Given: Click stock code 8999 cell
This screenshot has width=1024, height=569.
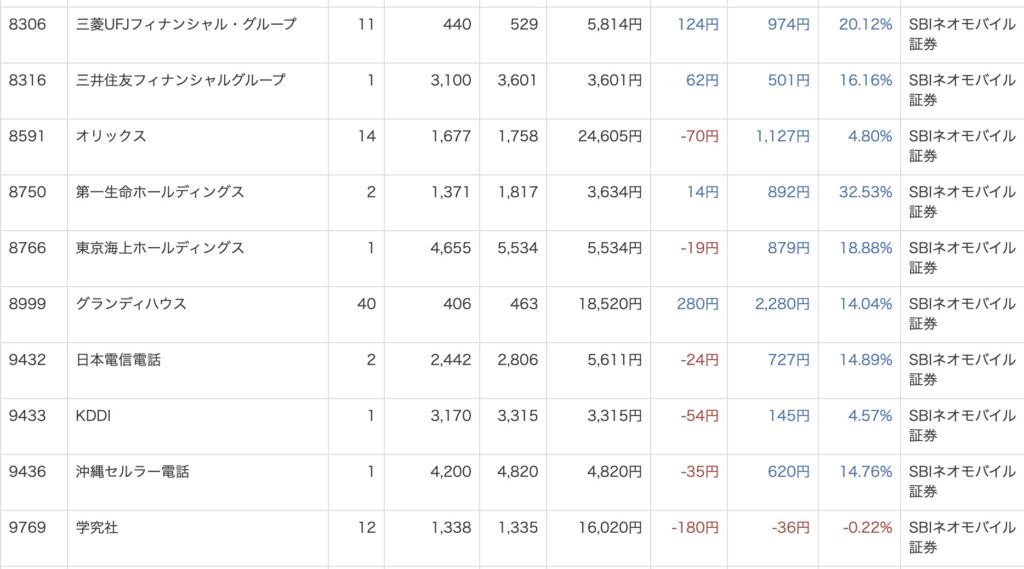Looking at the screenshot, I should (x=27, y=304).
